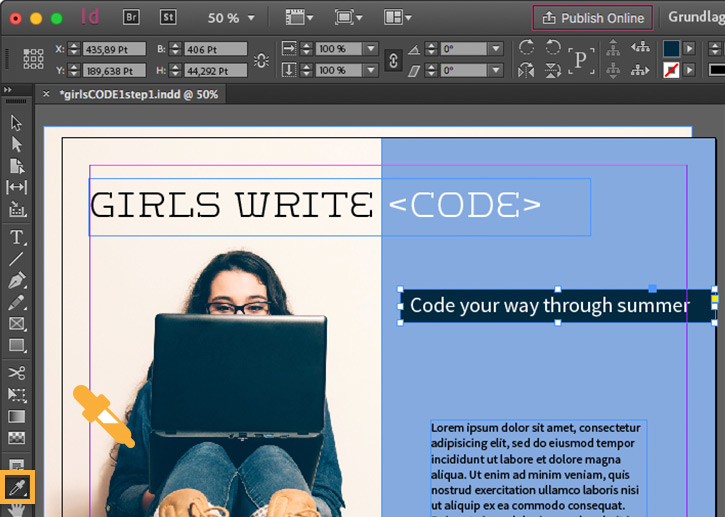Flip selected object horizontally

click(x=526, y=70)
